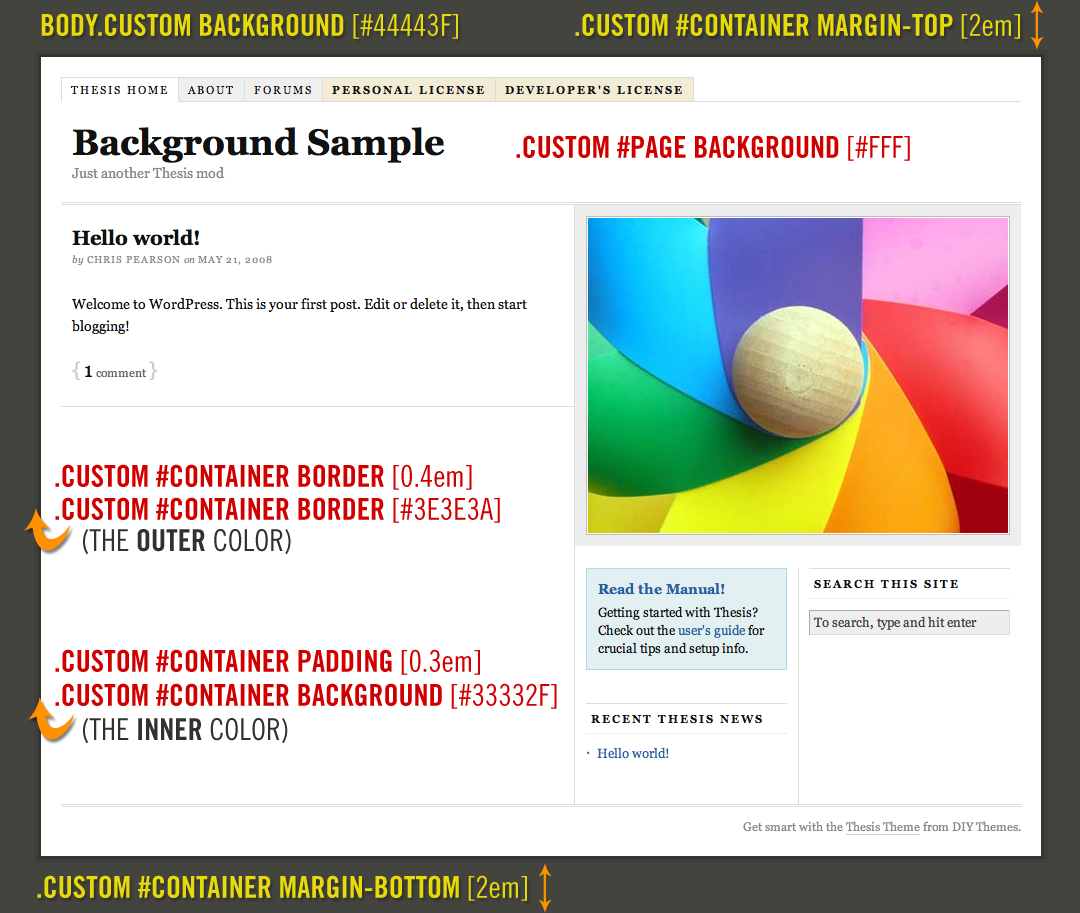
Task: Select the Personal License tab
Action: (x=408, y=90)
